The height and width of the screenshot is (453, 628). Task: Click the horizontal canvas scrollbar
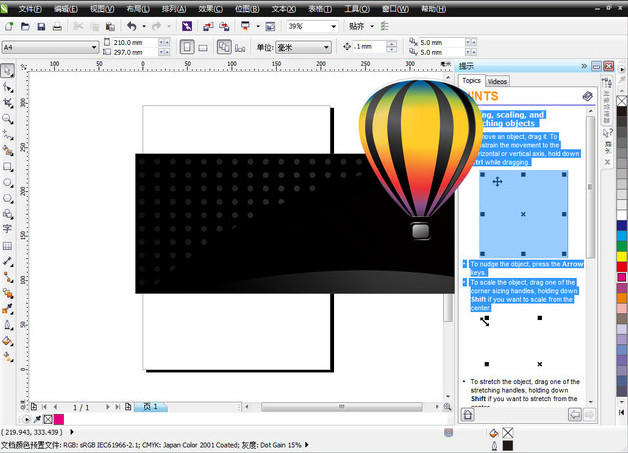(341, 407)
